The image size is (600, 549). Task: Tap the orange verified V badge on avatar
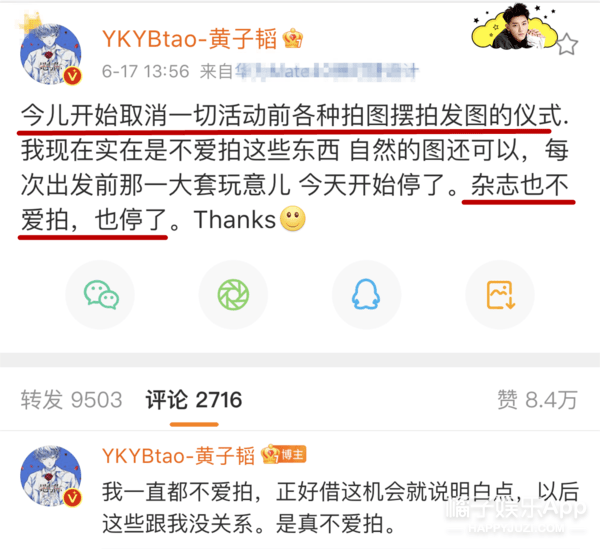pos(72,76)
